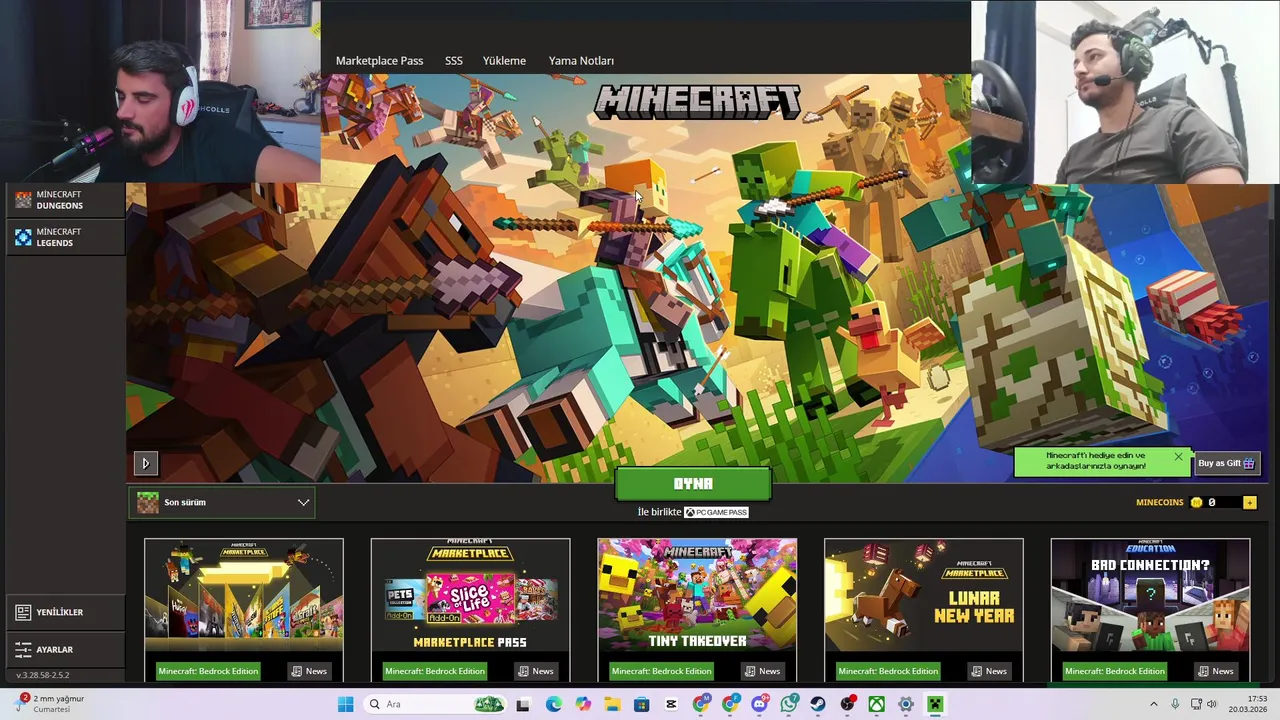Click the microphone tray icon
Image resolution: width=1280 pixels, height=720 pixels.
pyautogui.click(x=1175, y=704)
